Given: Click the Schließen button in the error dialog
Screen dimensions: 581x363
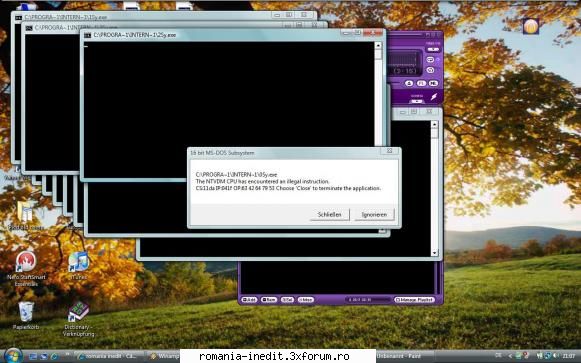Looking at the screenshot, I should [x=329, y=214].
